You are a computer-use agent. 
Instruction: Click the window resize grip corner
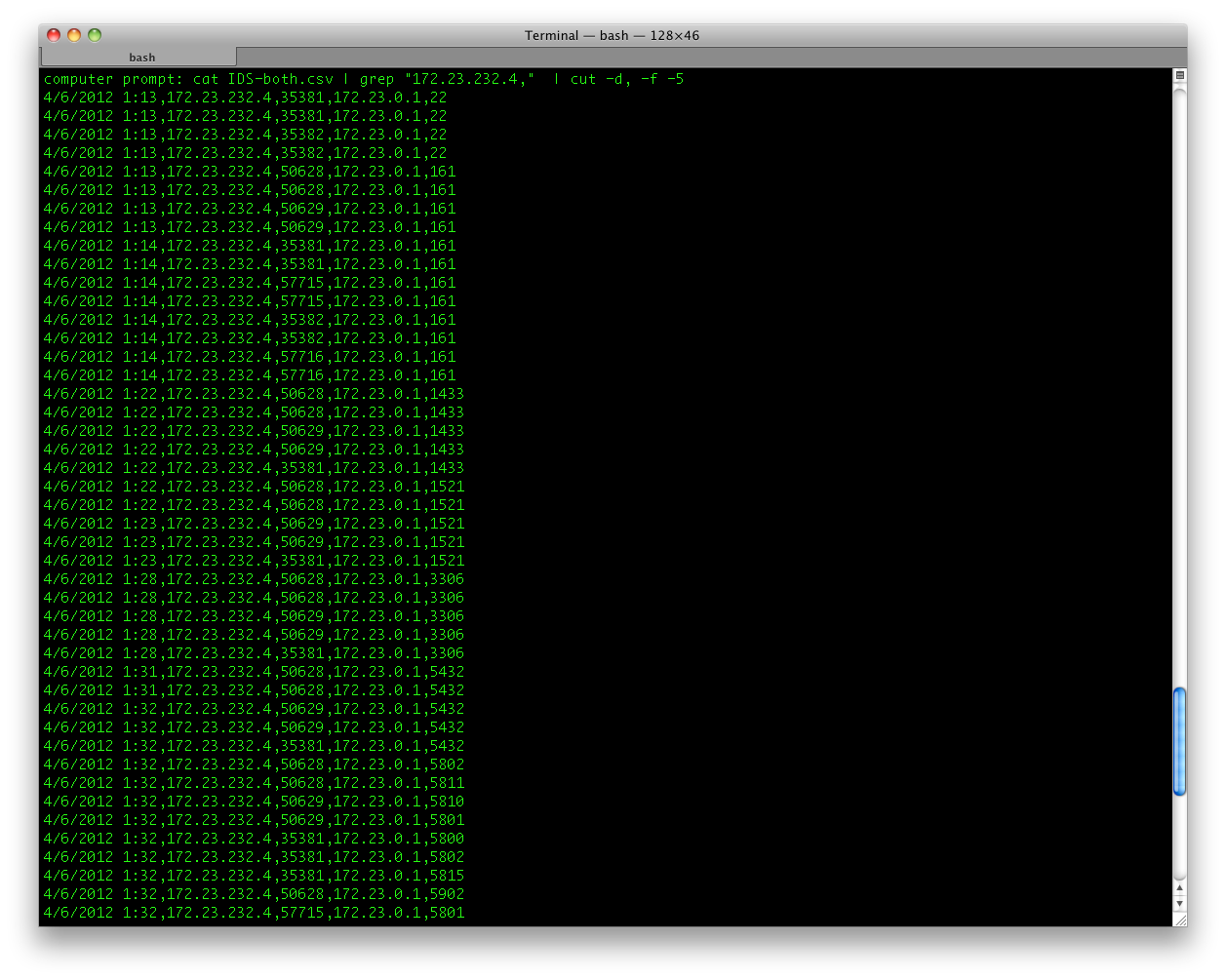click(x=1179, y=919)
